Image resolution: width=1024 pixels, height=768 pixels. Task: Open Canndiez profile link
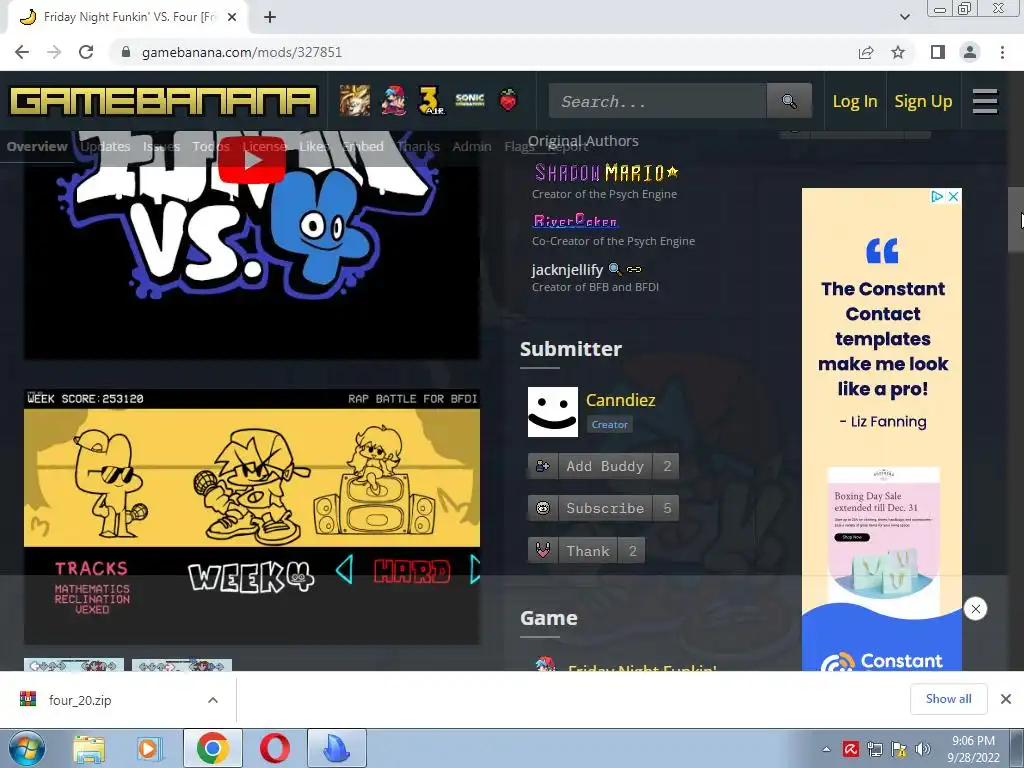(x=620, y=400)
